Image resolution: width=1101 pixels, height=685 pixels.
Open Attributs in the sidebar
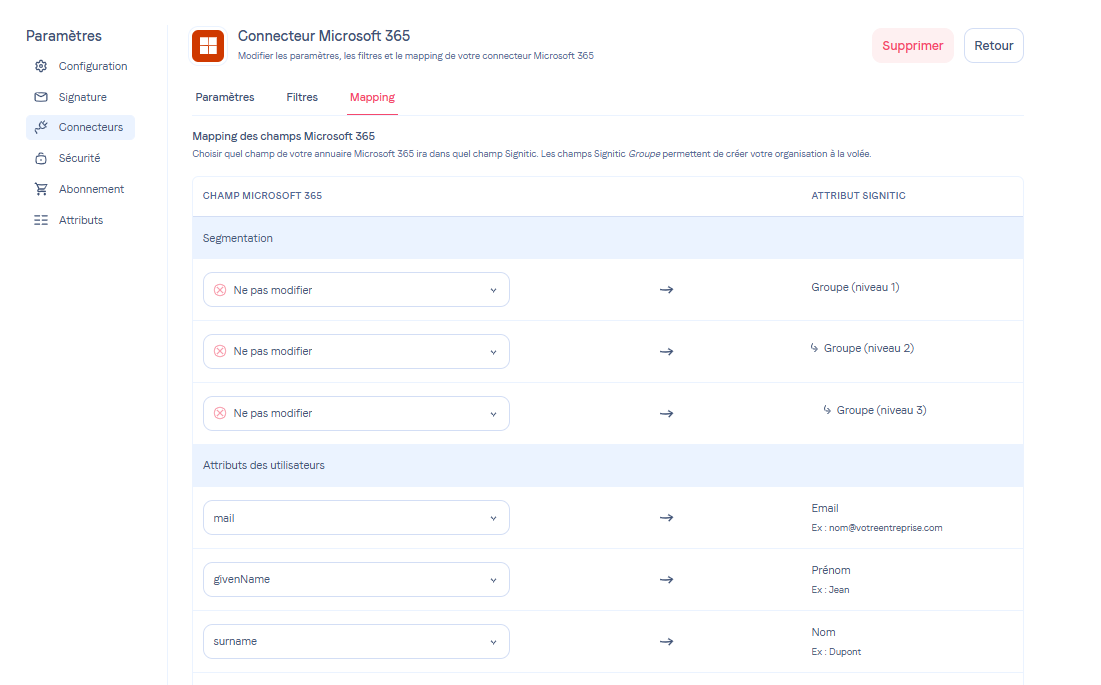click(81, 220)
